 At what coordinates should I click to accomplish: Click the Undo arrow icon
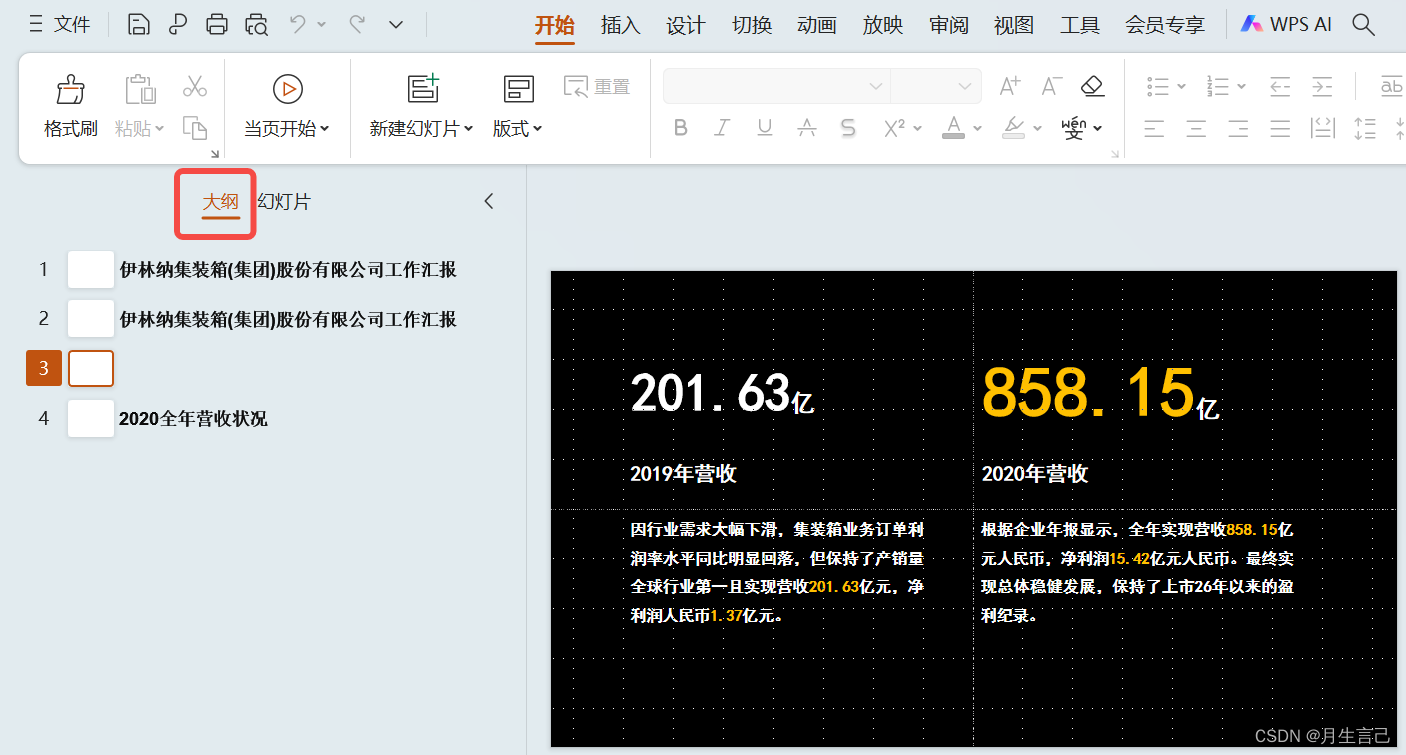pos(297,24)
